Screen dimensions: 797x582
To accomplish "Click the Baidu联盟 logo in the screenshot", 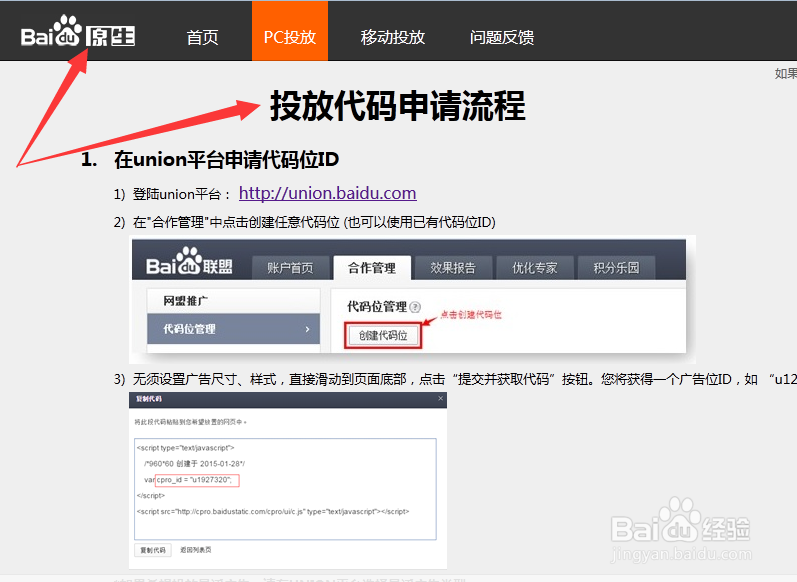I will coord(189,262).
